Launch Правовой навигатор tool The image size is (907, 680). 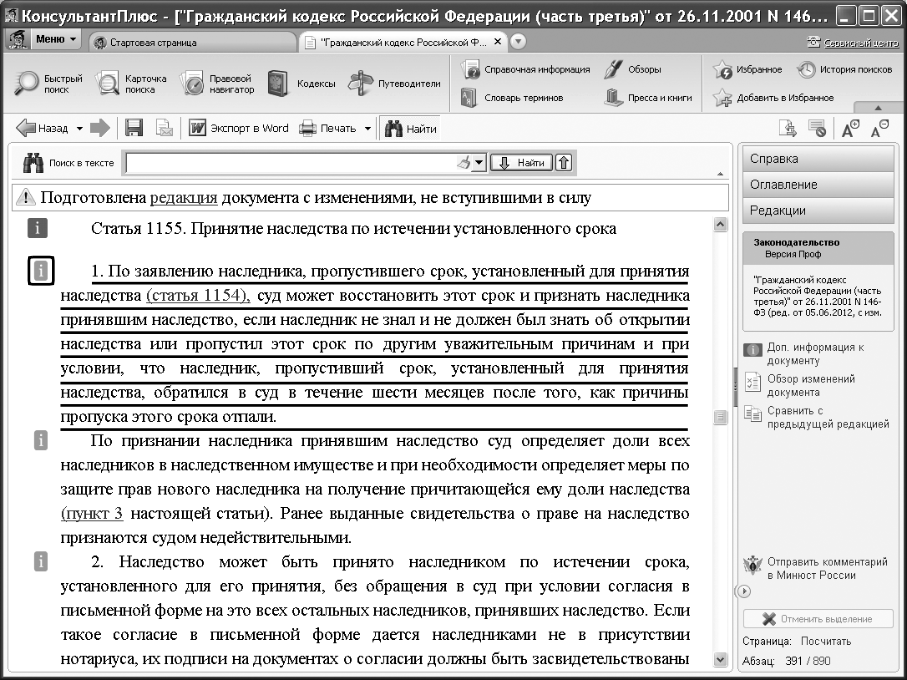217,84
